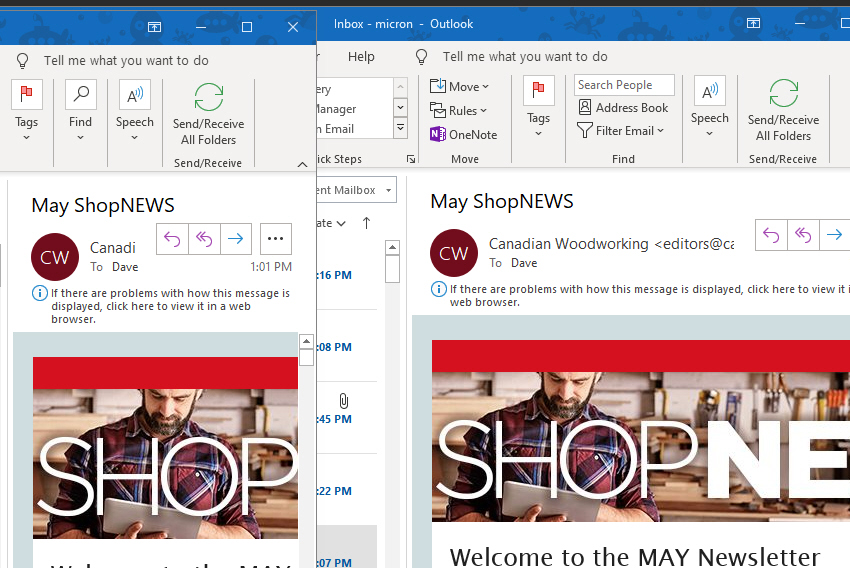Click Send/Receive All Folders in Inbox window

point(783,111)
